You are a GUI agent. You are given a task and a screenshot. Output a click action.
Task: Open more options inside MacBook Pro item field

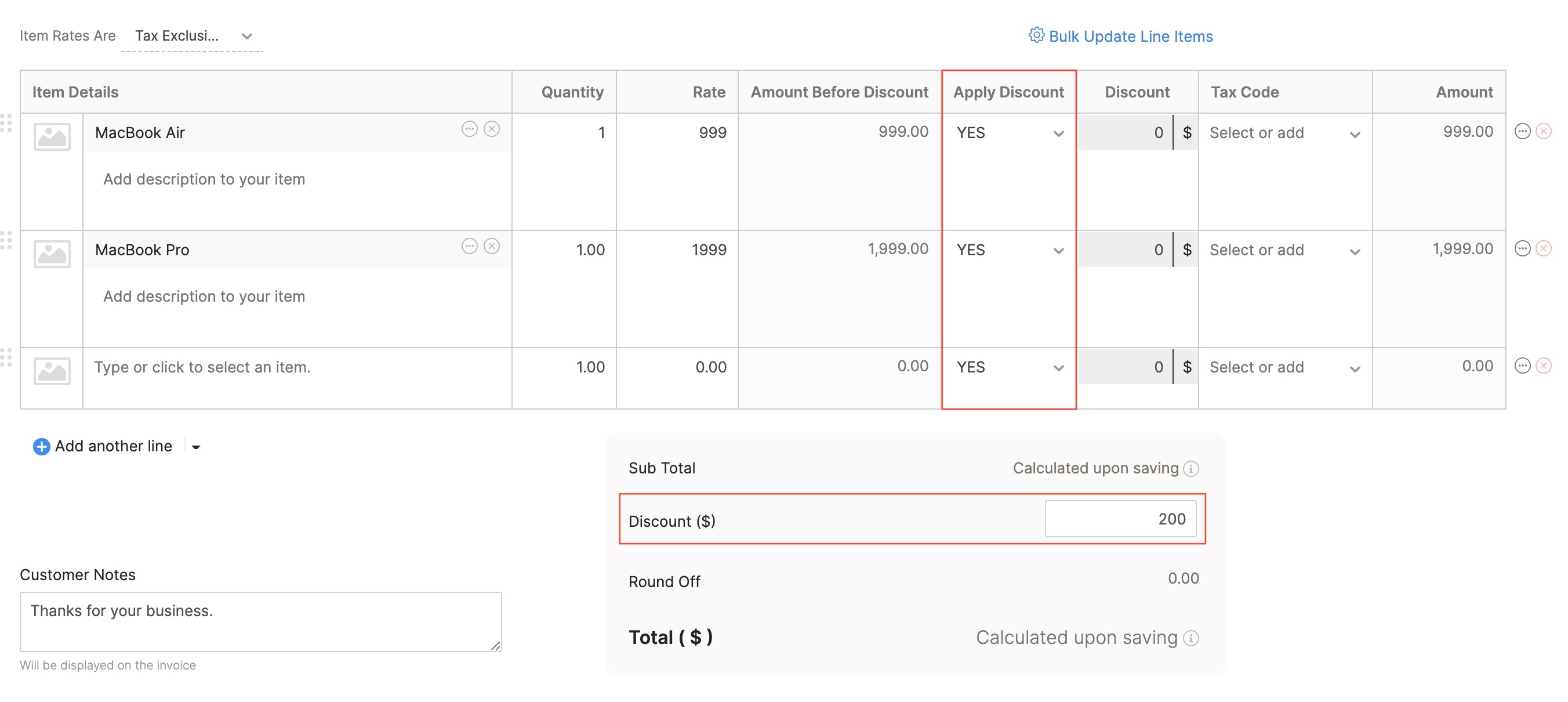click(469, 246)
